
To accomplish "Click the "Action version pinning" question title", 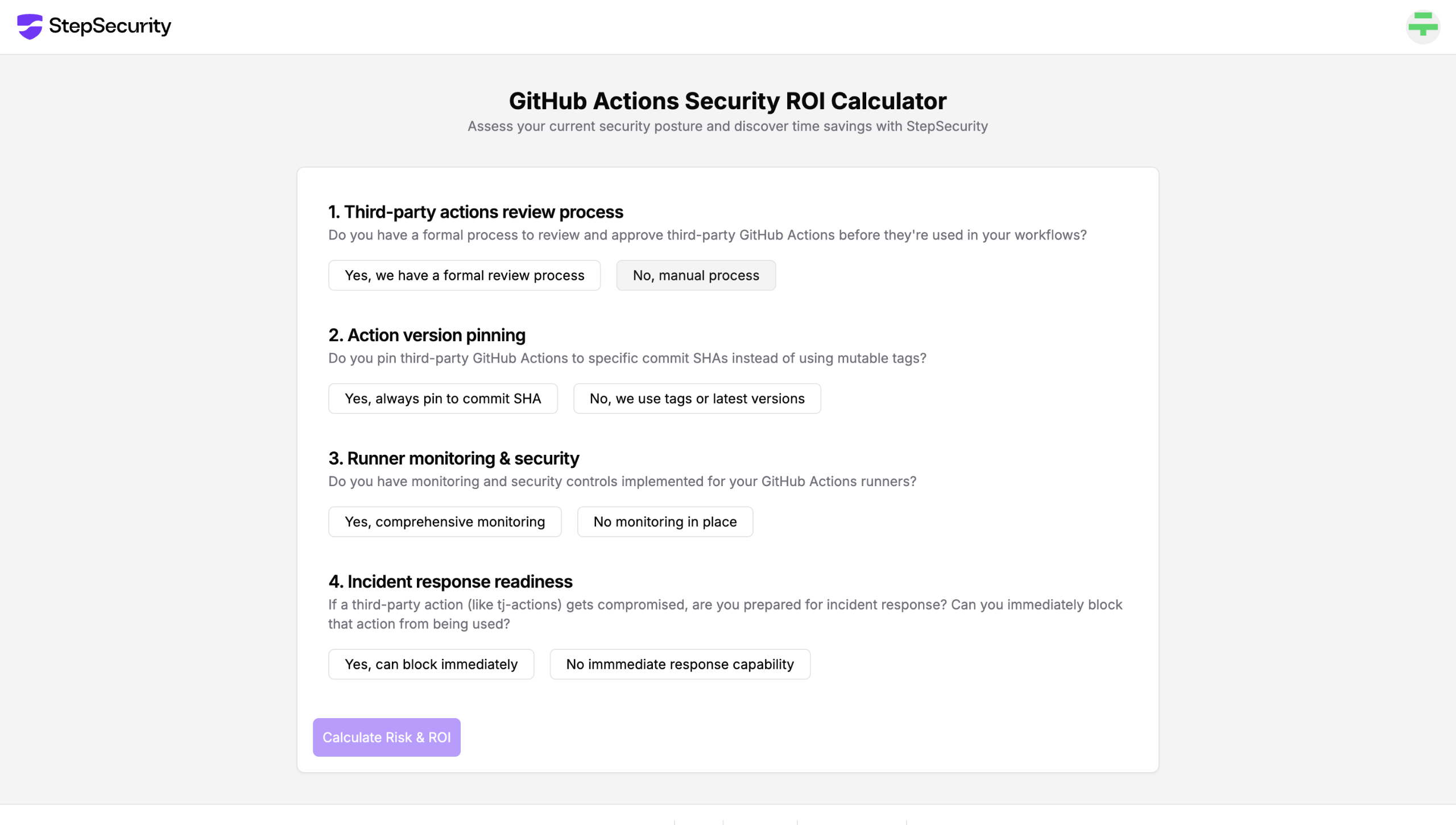I will 427,335.
